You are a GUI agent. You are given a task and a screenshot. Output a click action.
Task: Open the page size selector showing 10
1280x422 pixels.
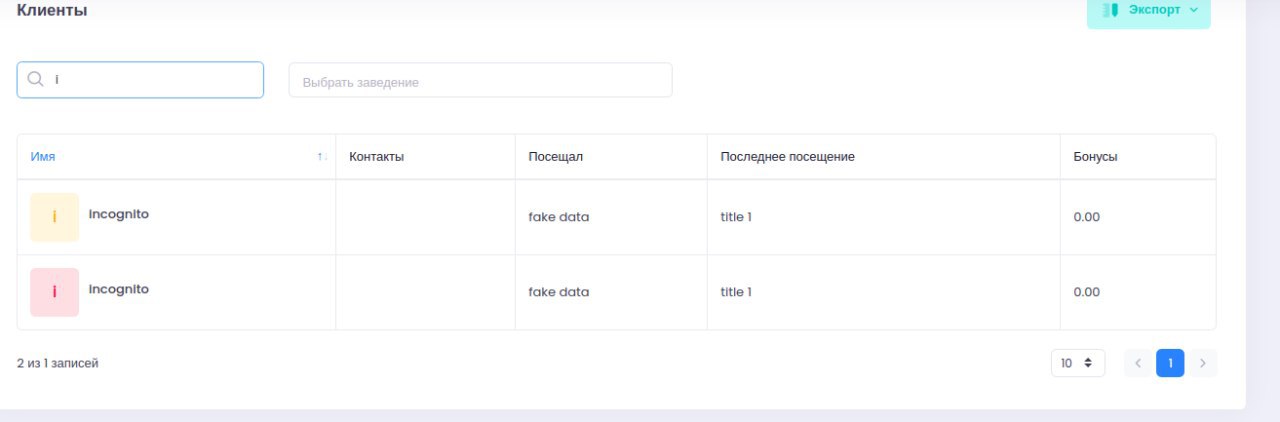coord(1078,363)
